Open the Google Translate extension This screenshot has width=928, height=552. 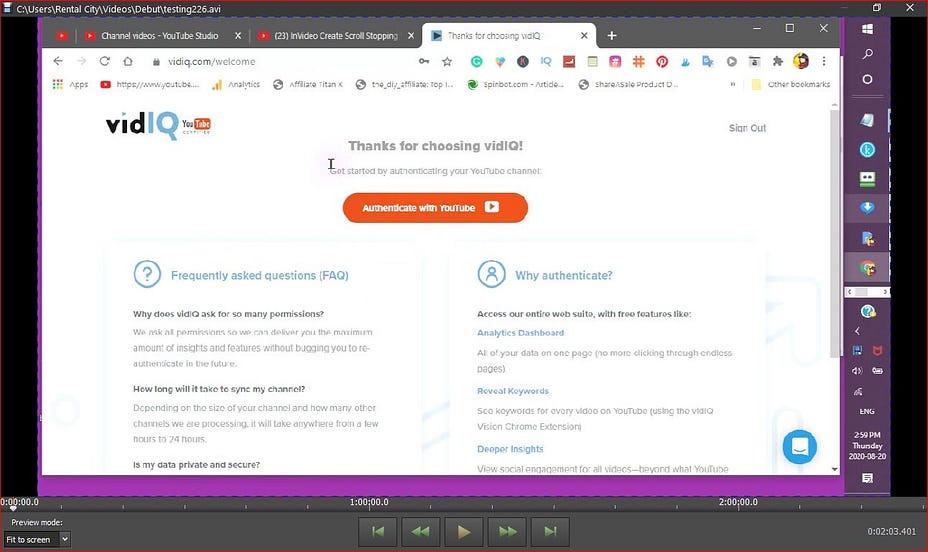pos(707,61)
